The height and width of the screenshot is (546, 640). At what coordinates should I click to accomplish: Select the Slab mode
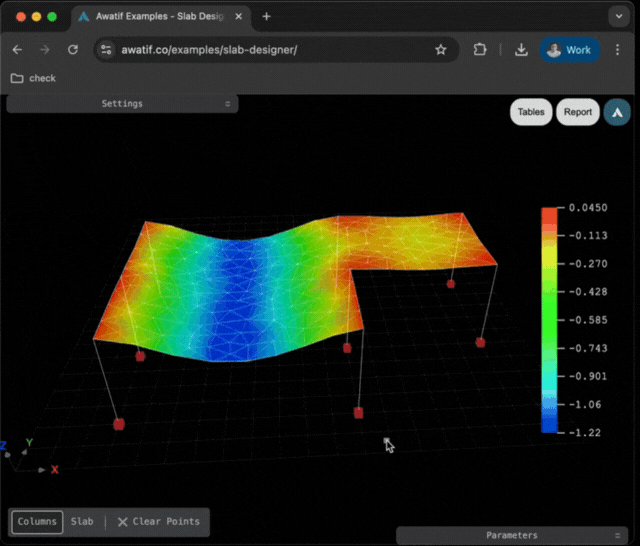82,522
